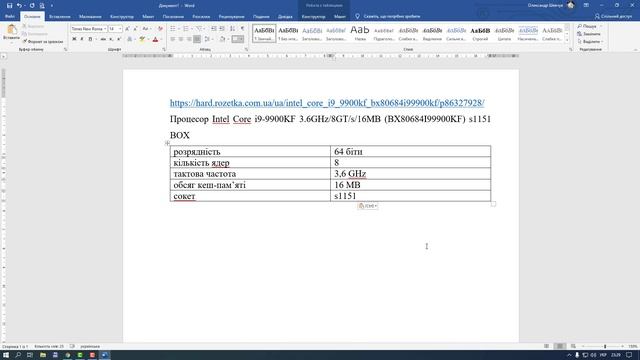Toggle underline formatting
Image resolution: width=640 pixels, height=360 pixels.
(90, 39)
